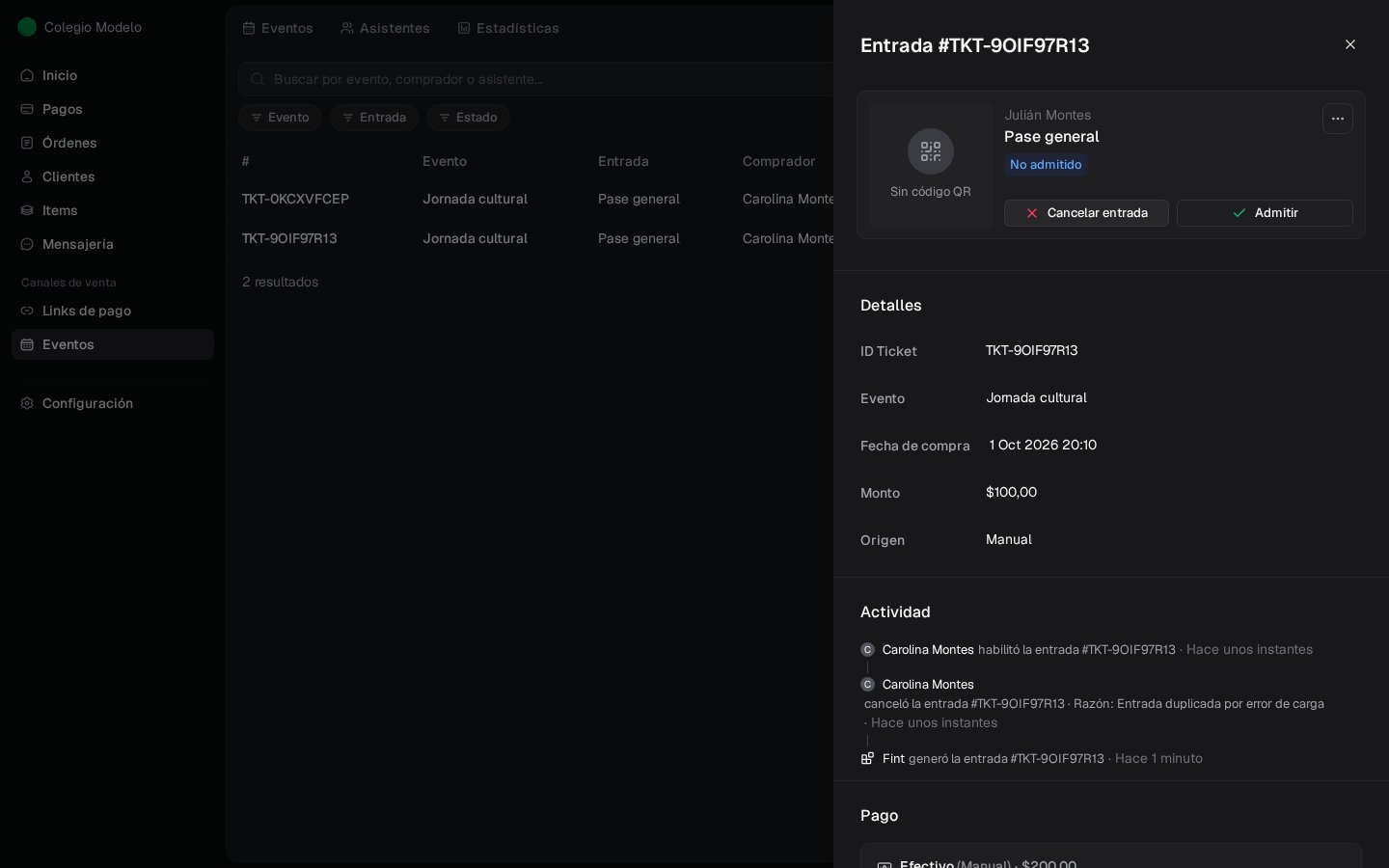
Task: Close the Entrada #TKT-9OIF97R13 panel
Action: point(1350,44)
